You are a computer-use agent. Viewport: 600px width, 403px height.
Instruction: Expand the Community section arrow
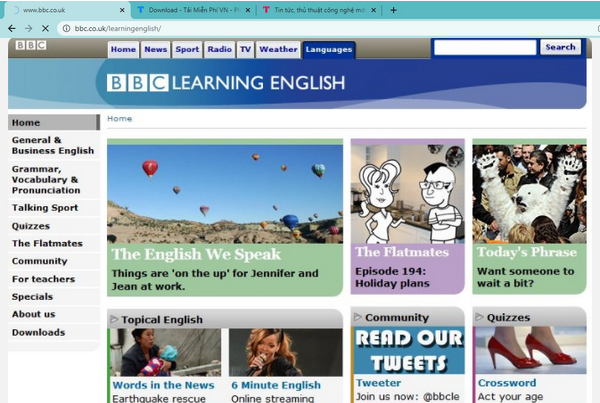[x=358, y=317]
